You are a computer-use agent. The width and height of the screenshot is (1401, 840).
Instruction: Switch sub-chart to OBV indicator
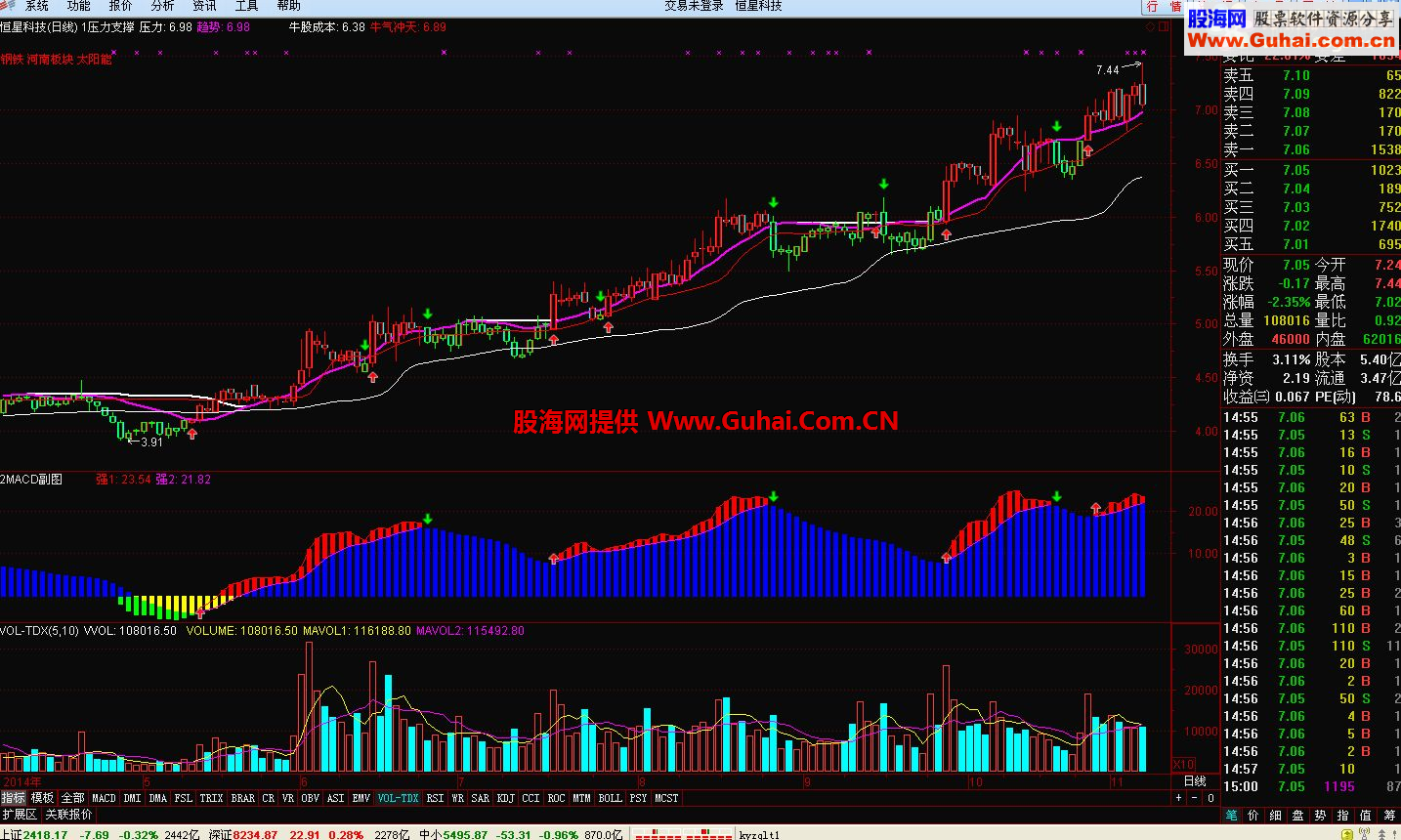[x=310, y=798]
